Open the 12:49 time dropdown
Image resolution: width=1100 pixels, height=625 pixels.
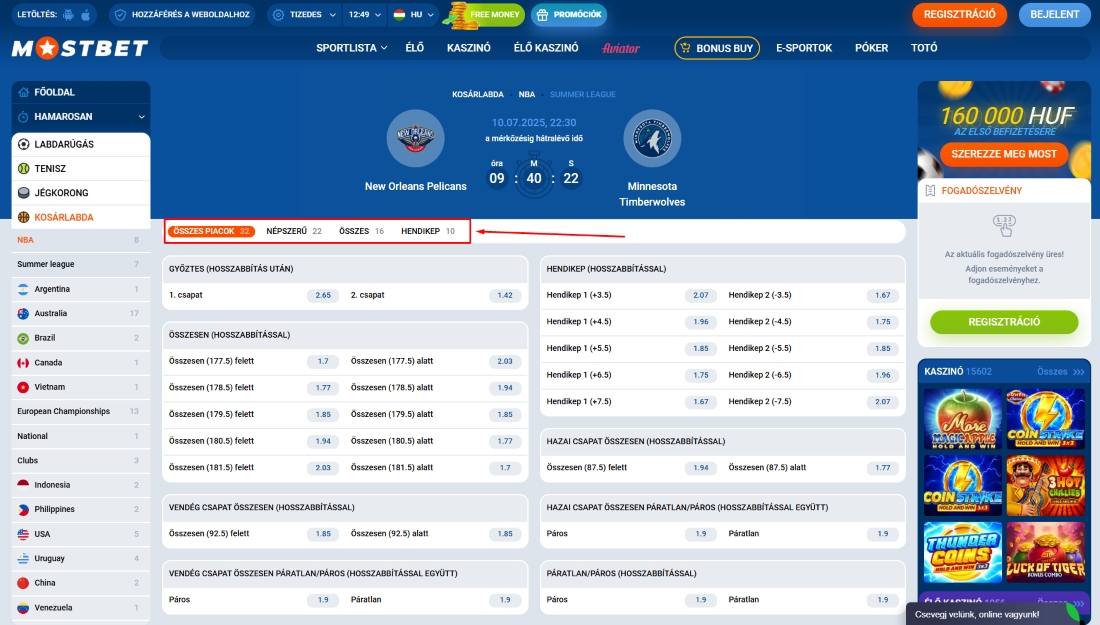click(365, 15)
